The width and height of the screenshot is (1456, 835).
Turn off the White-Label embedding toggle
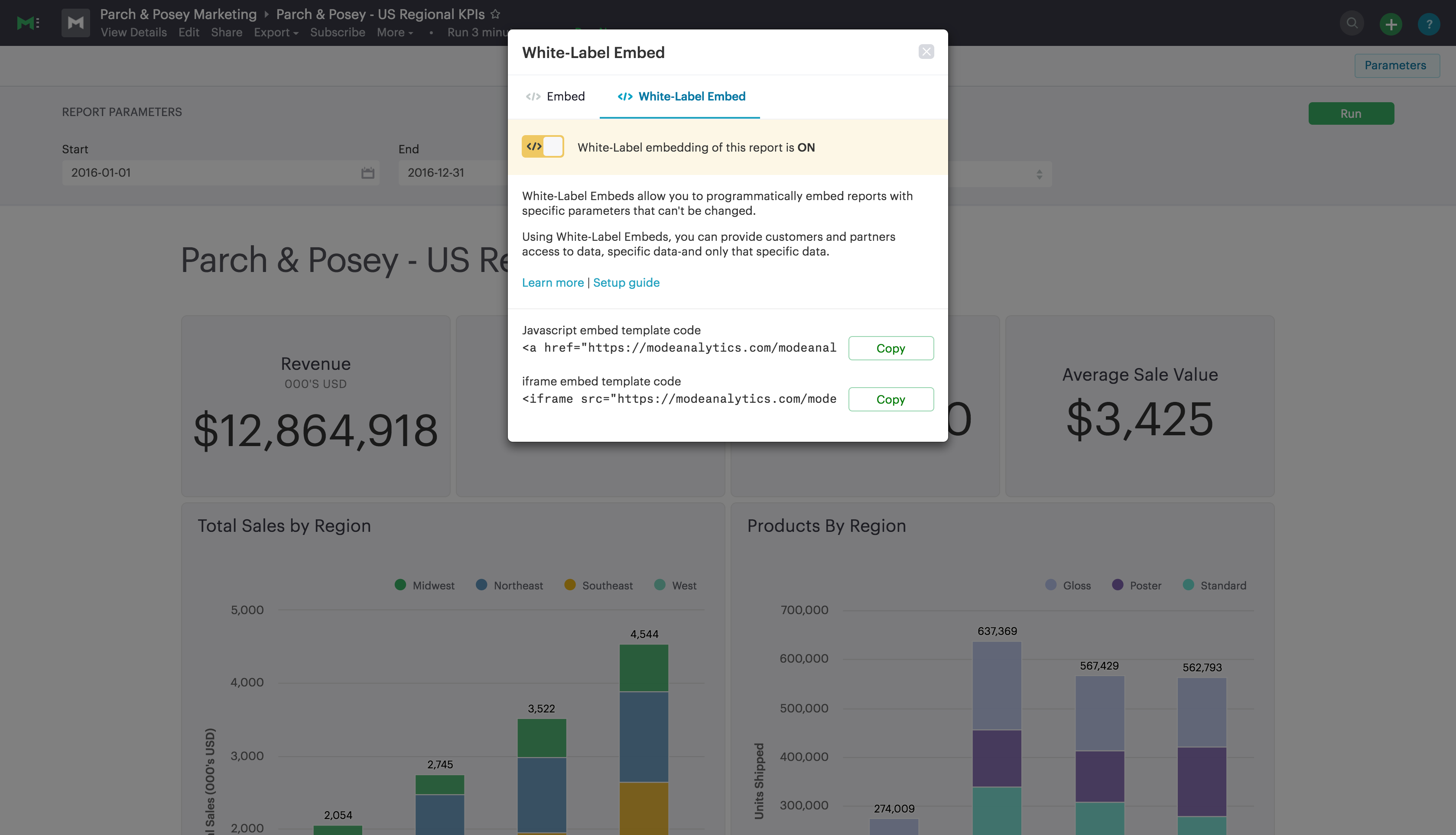[543, 147]
